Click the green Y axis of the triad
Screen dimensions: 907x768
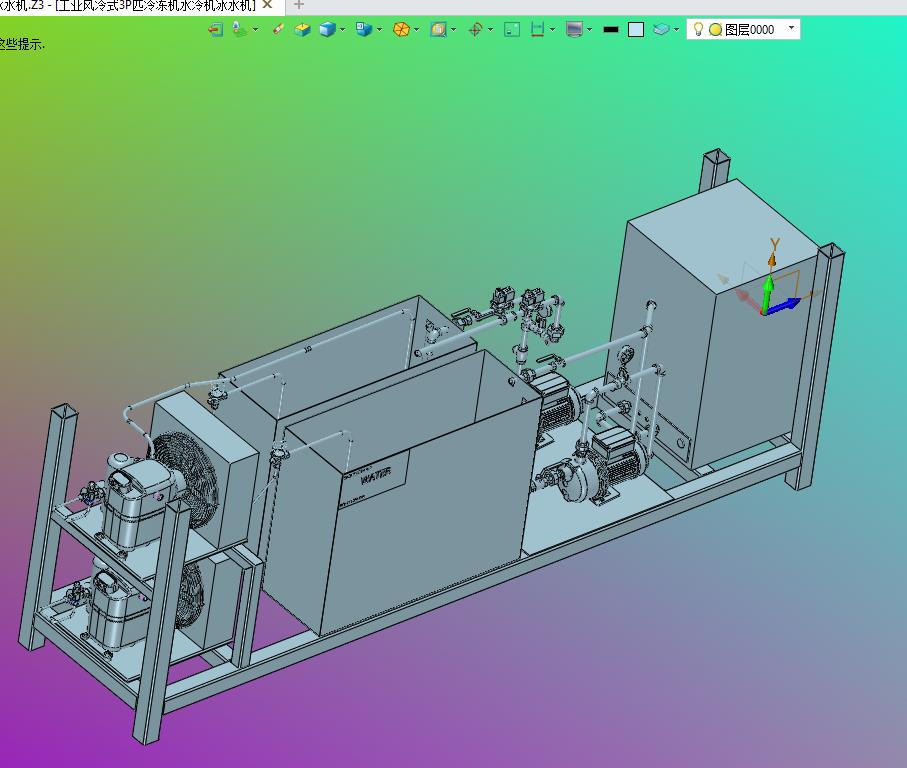tap(768, 294)
